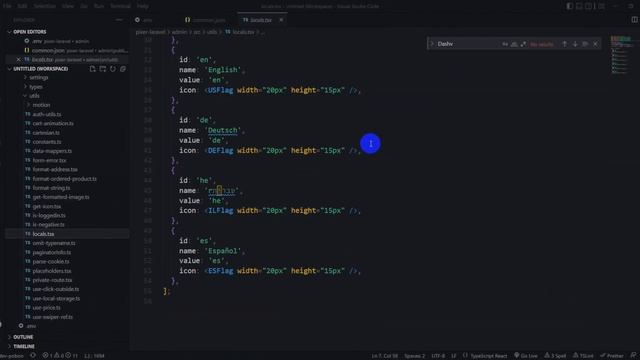This screenshot has height=360, width=640.
Task: Expand the Outline section
Action: (x=23, y=337)
